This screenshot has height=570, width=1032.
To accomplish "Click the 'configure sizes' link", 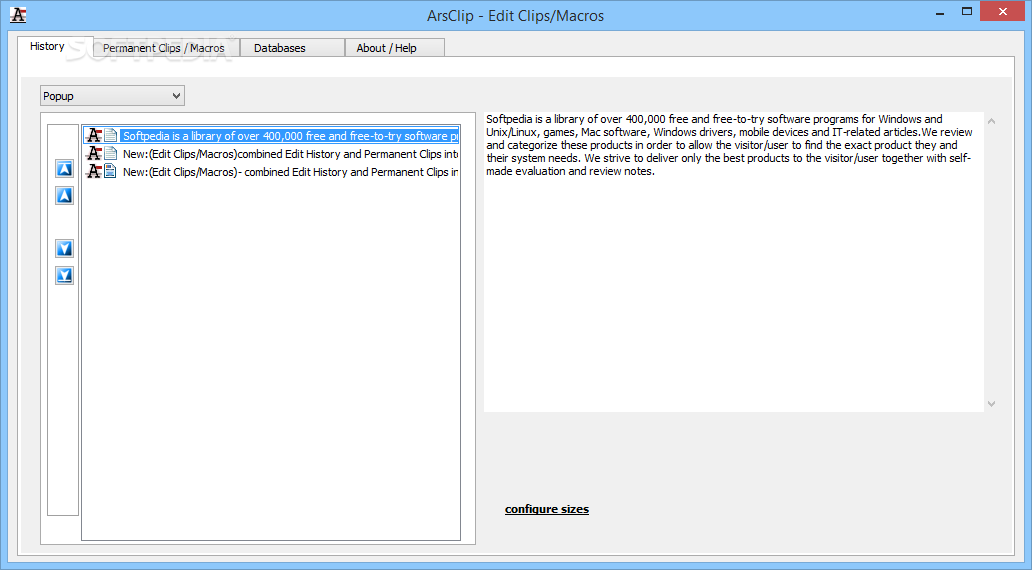I will (x=547, y=509).
